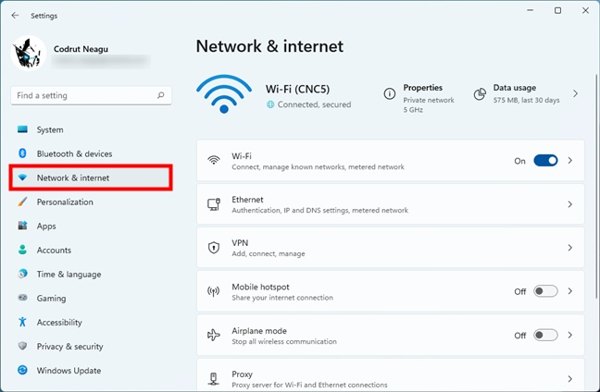Expand the Ethernet settings chevron
The height and width of the screenshot is (392, 600).
570,204
